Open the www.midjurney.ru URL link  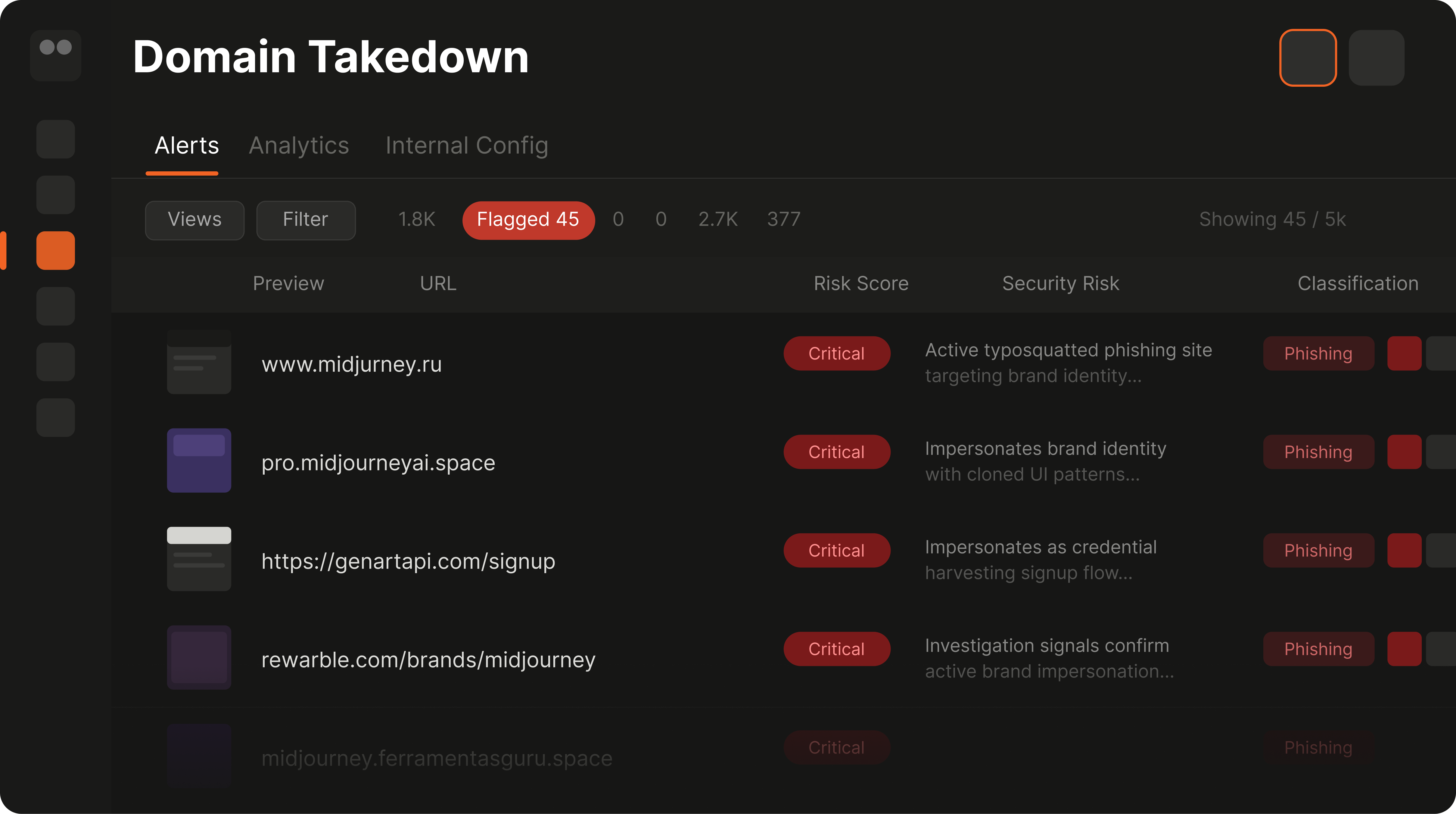(351, 365)
